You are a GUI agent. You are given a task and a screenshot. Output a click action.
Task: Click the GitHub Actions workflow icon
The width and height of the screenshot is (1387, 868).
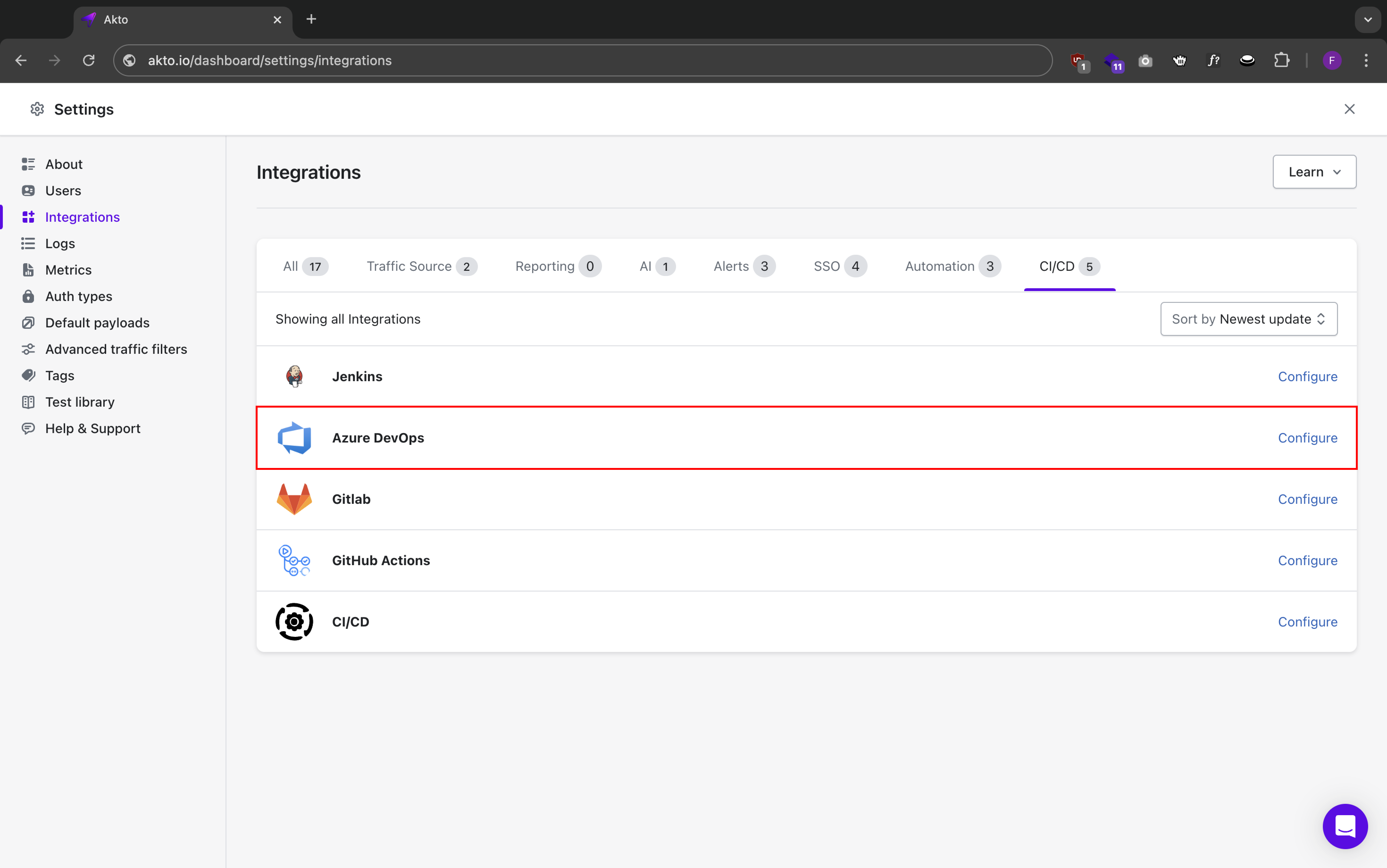[294, 560]
